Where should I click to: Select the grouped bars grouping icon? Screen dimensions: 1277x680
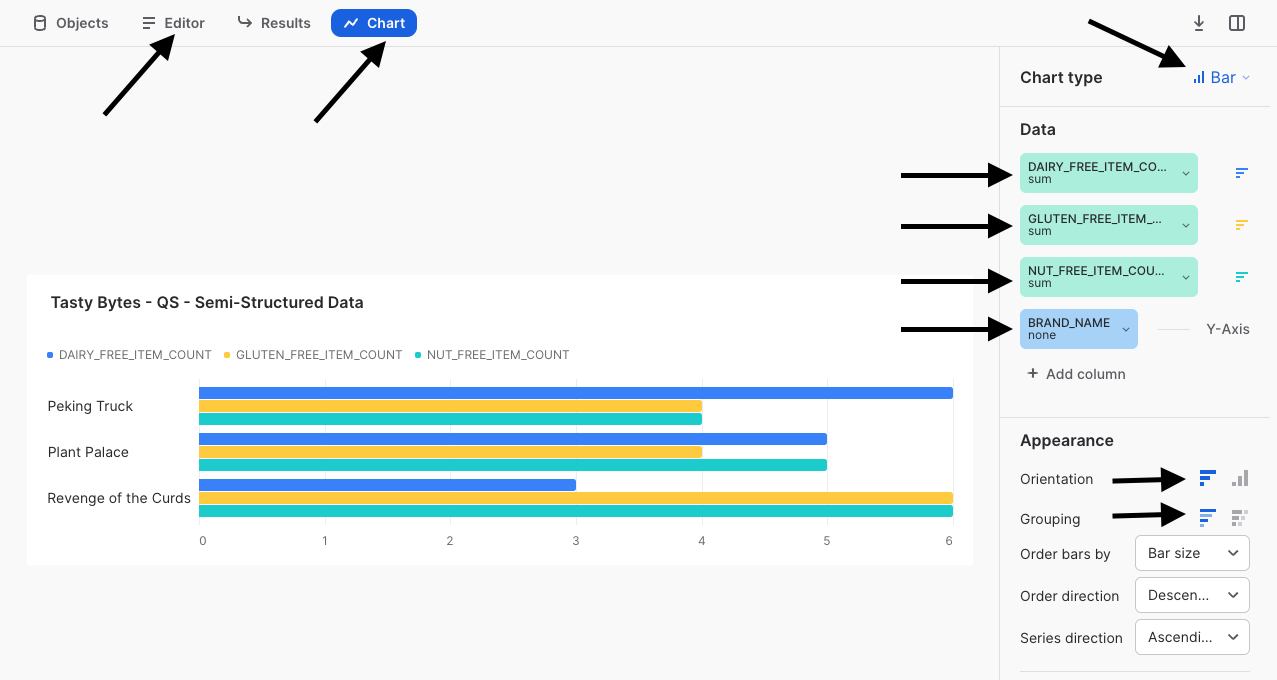point(1240,518)
